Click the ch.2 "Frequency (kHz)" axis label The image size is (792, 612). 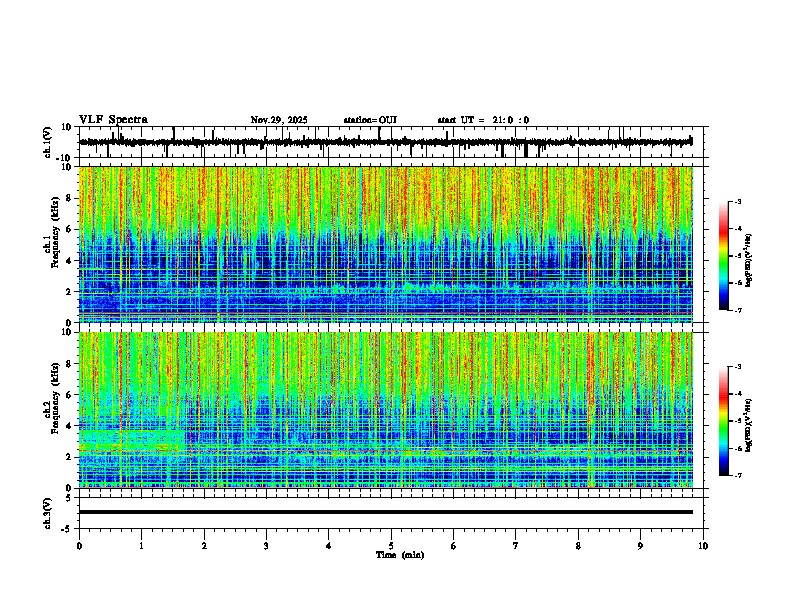[55, 398]
